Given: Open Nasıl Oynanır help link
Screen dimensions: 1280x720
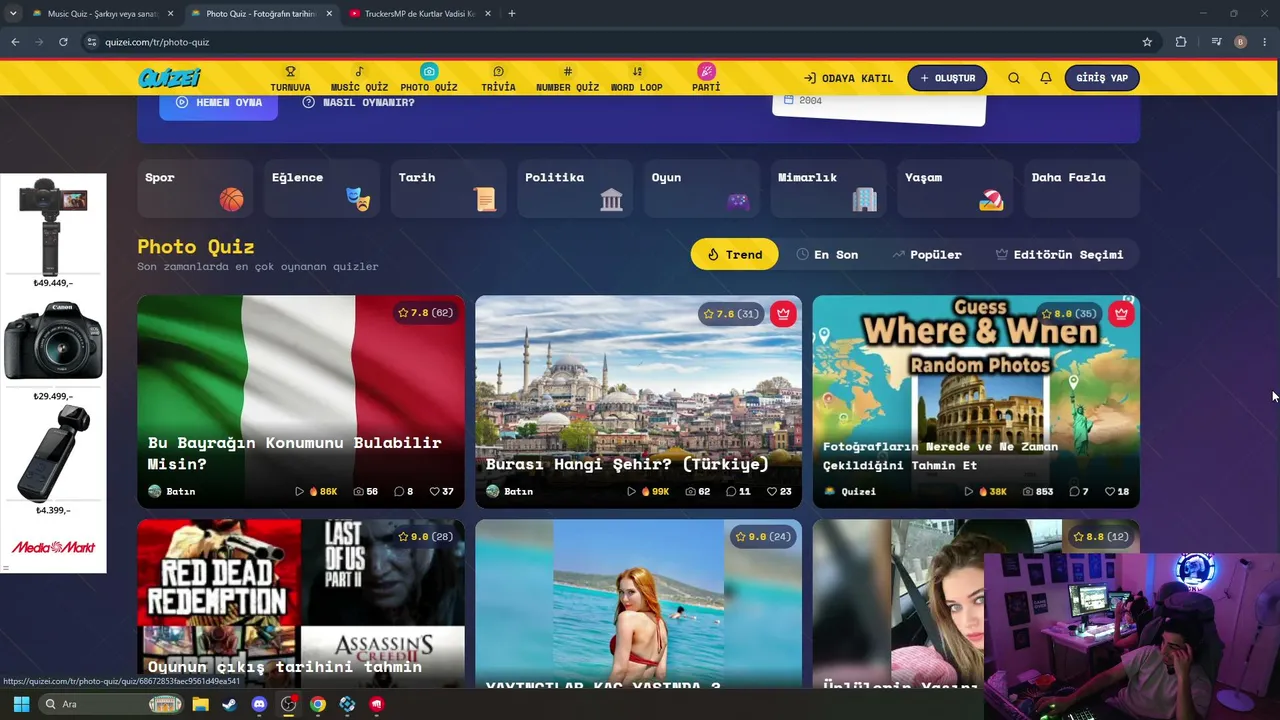Looking at the screenshot, I should 358,102.
